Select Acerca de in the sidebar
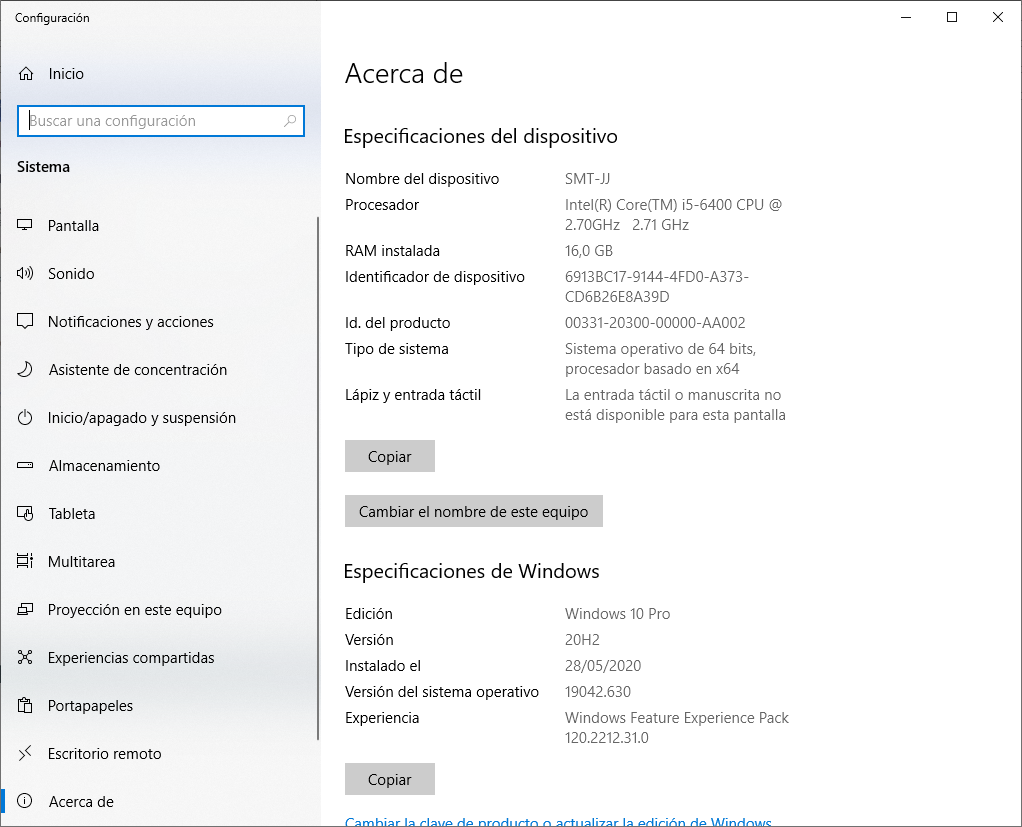The image size is (1022, 827). click(x=80, y=802)
